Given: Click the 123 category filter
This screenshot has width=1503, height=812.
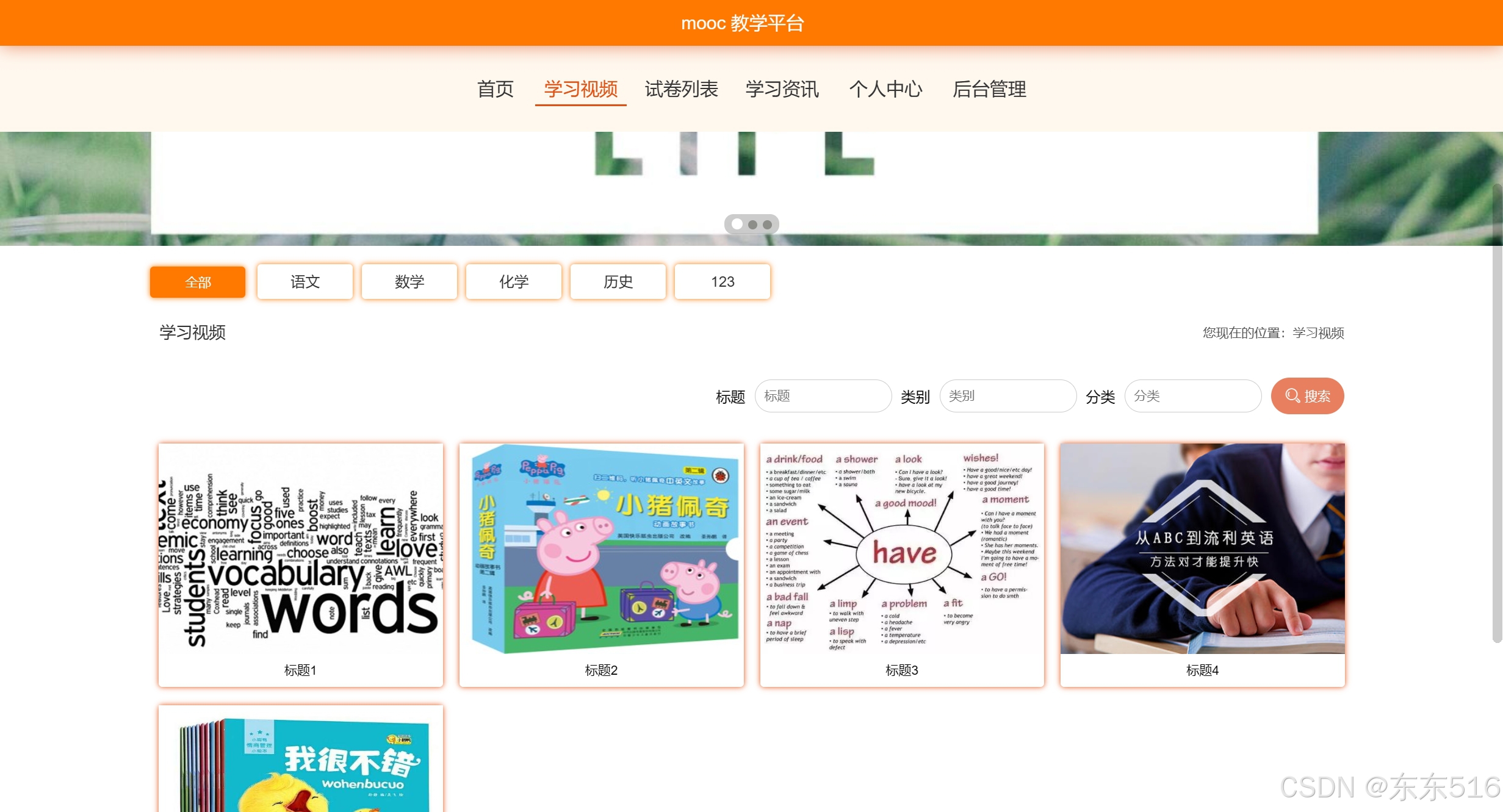Looking at the screenshot, I should tap(722, 282).
